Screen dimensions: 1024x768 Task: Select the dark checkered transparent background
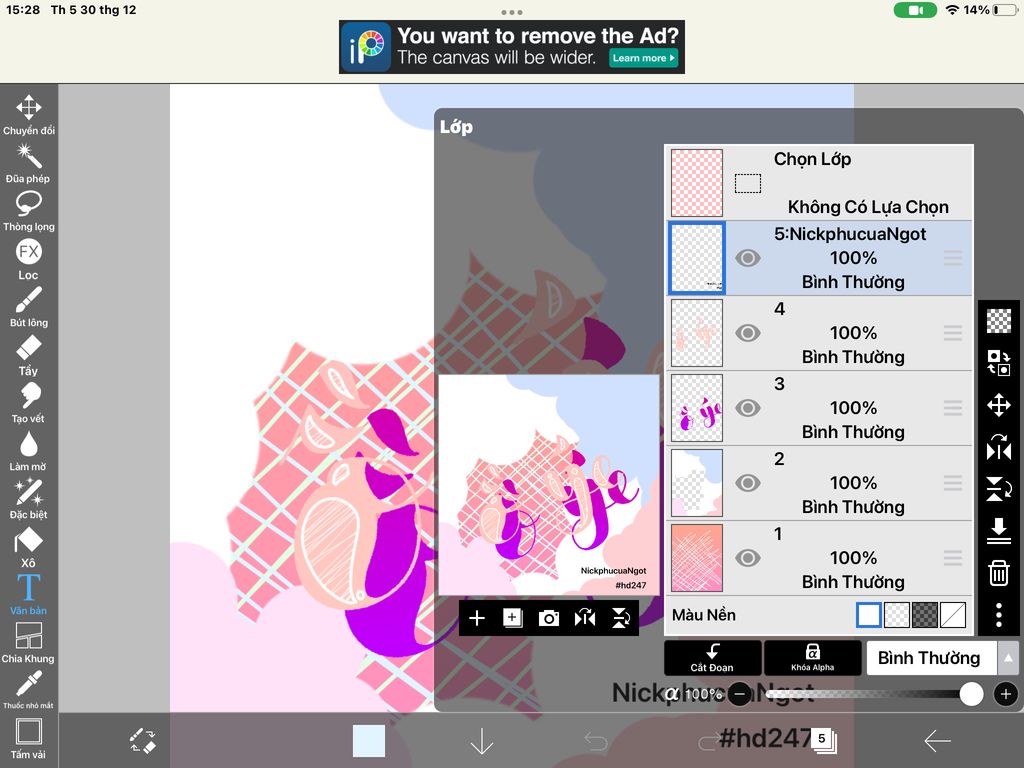(925, 615)
